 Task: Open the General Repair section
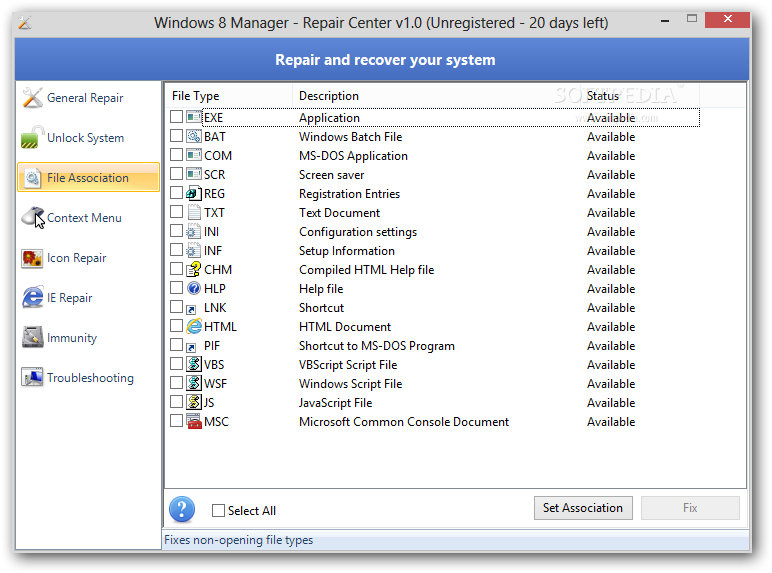[x=88, y=97]
